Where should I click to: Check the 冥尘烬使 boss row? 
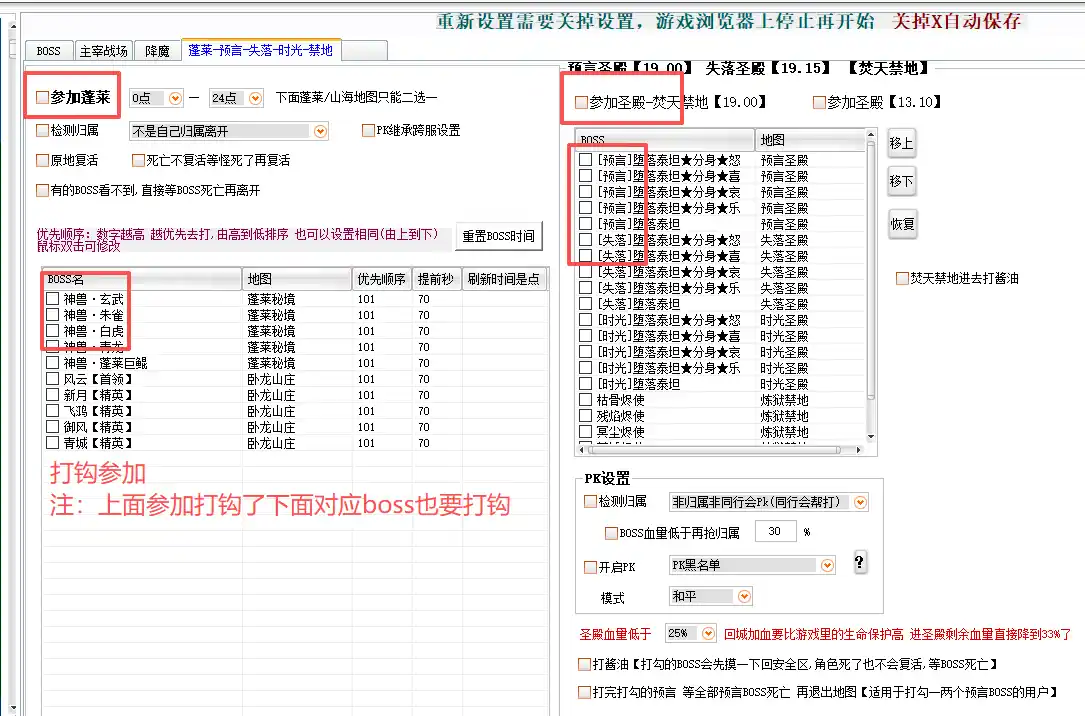click(x=585, y=432)
